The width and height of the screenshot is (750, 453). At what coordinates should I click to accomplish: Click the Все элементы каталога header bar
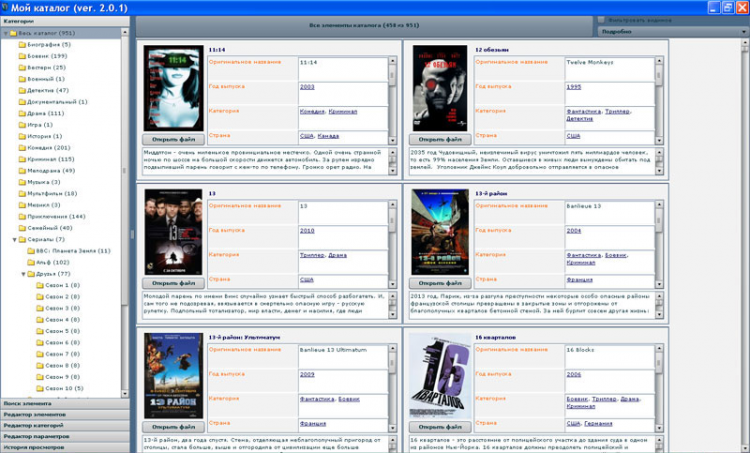[364, 26]
